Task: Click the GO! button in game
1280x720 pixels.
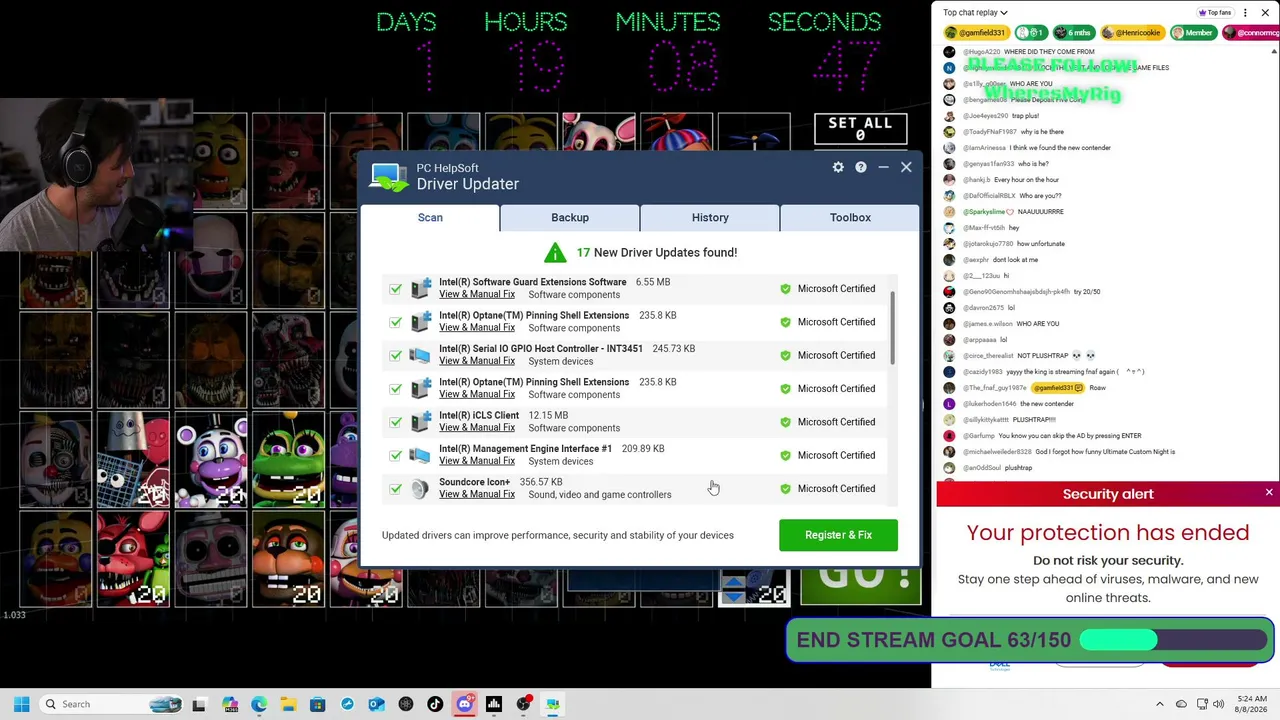Action: point(861,586)
